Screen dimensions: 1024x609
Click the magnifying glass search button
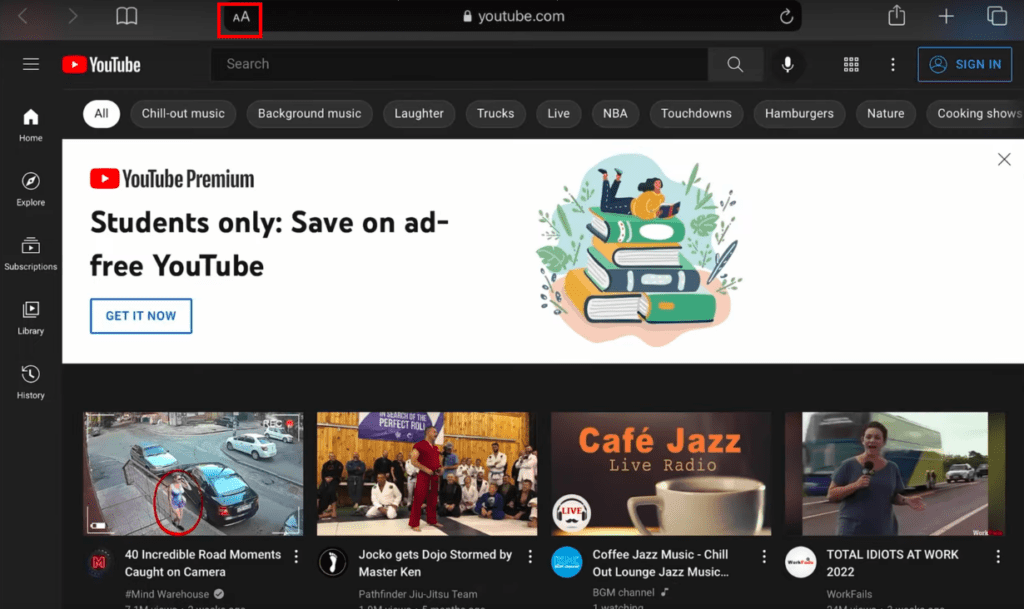coord(735,64)
